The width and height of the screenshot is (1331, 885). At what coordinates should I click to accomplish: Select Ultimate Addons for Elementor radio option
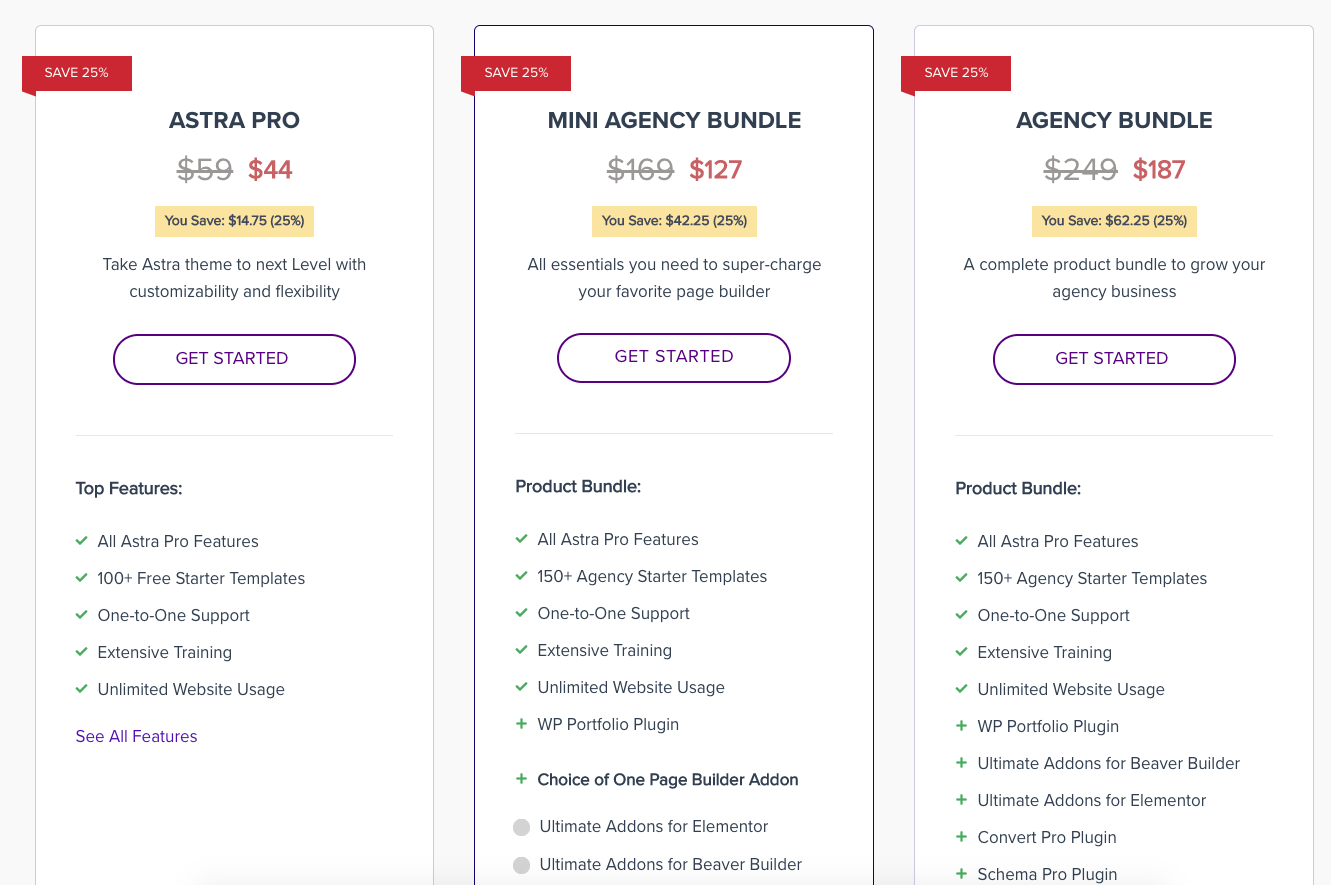(522, 827)
